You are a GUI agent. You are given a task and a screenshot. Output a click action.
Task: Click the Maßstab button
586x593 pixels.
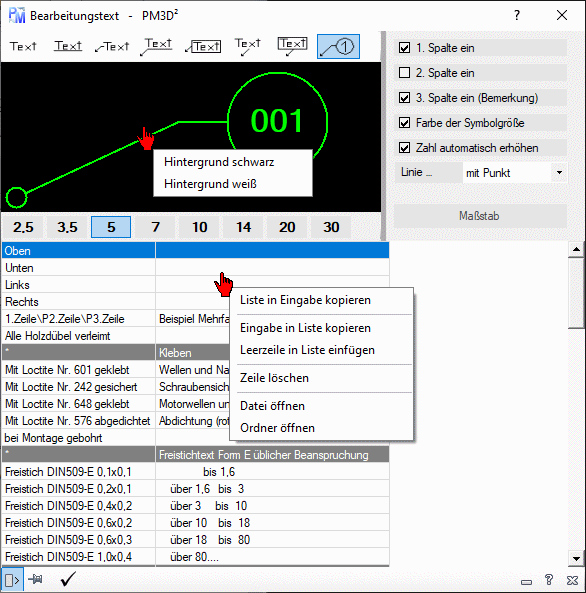(x=480, y=216)
